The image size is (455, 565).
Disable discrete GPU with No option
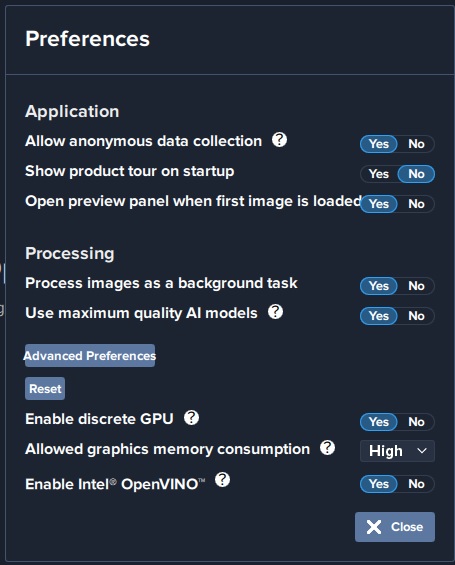(416, 422)
